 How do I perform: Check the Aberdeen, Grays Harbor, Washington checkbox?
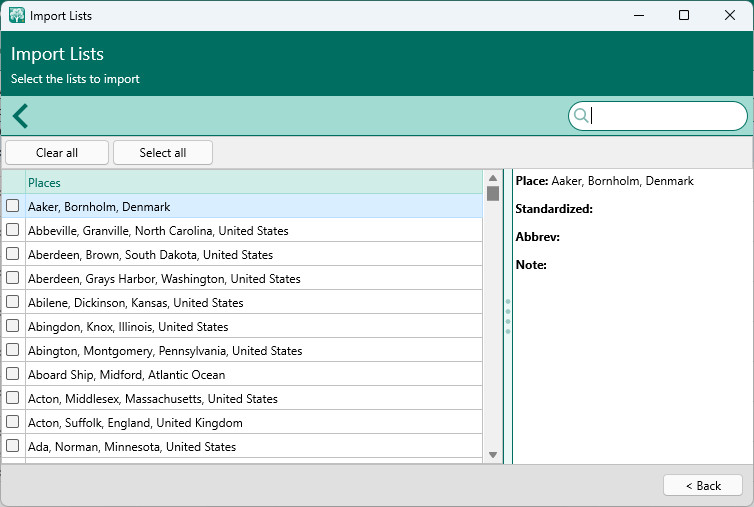(13, 278)
